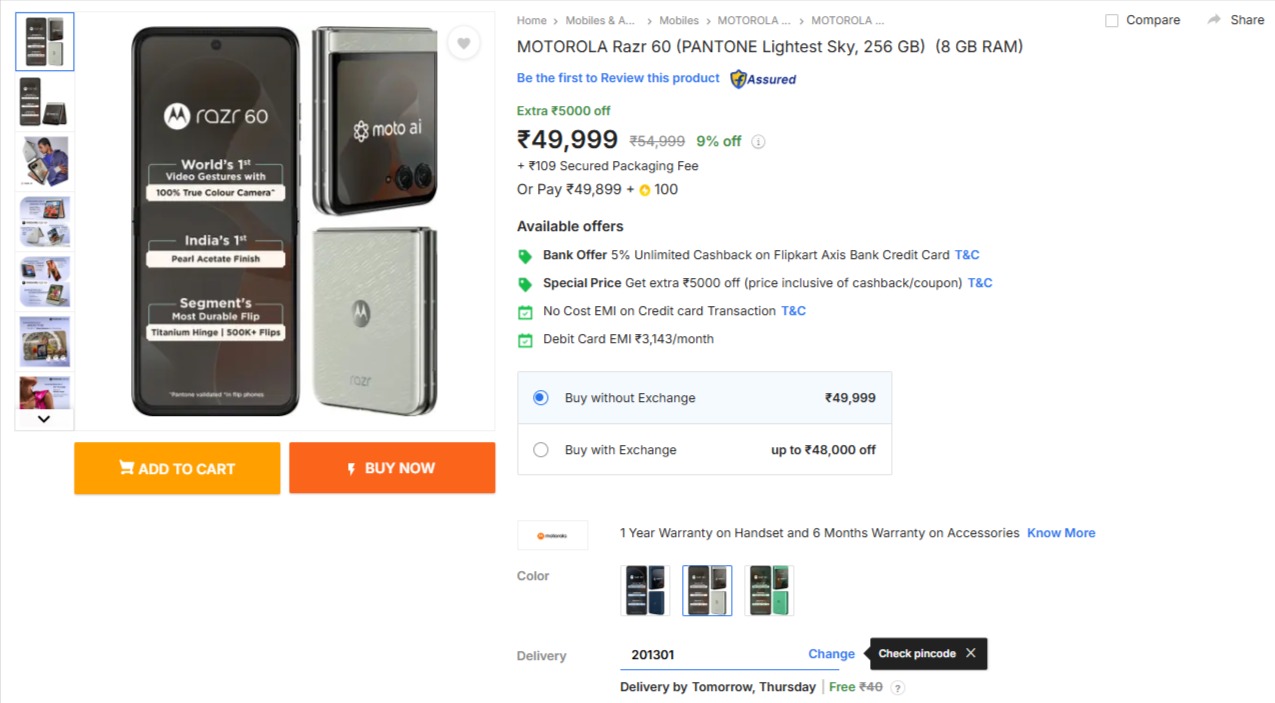Close the Check pincode tooltip

pyautogui.click(x=970, y=653)
